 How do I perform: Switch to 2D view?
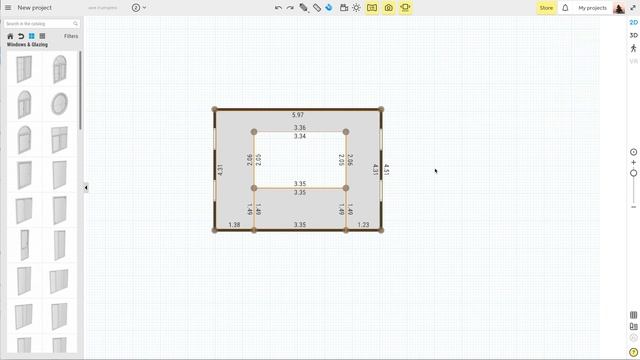coord(633,22)
